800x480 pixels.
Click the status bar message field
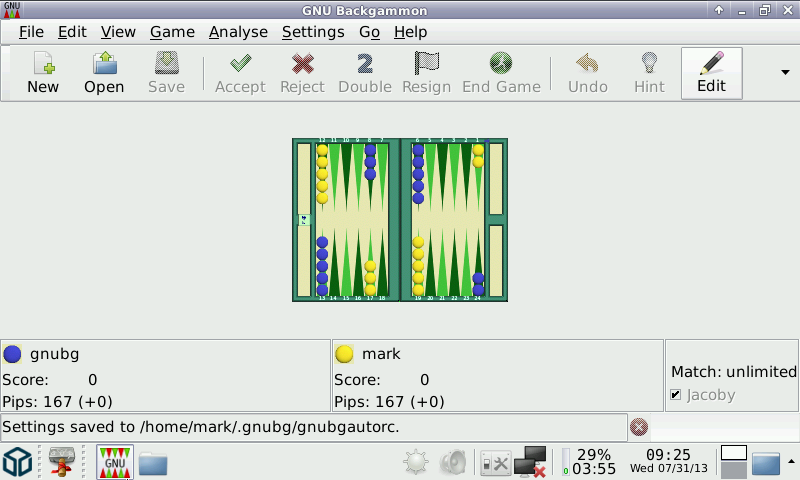(314, 427)
